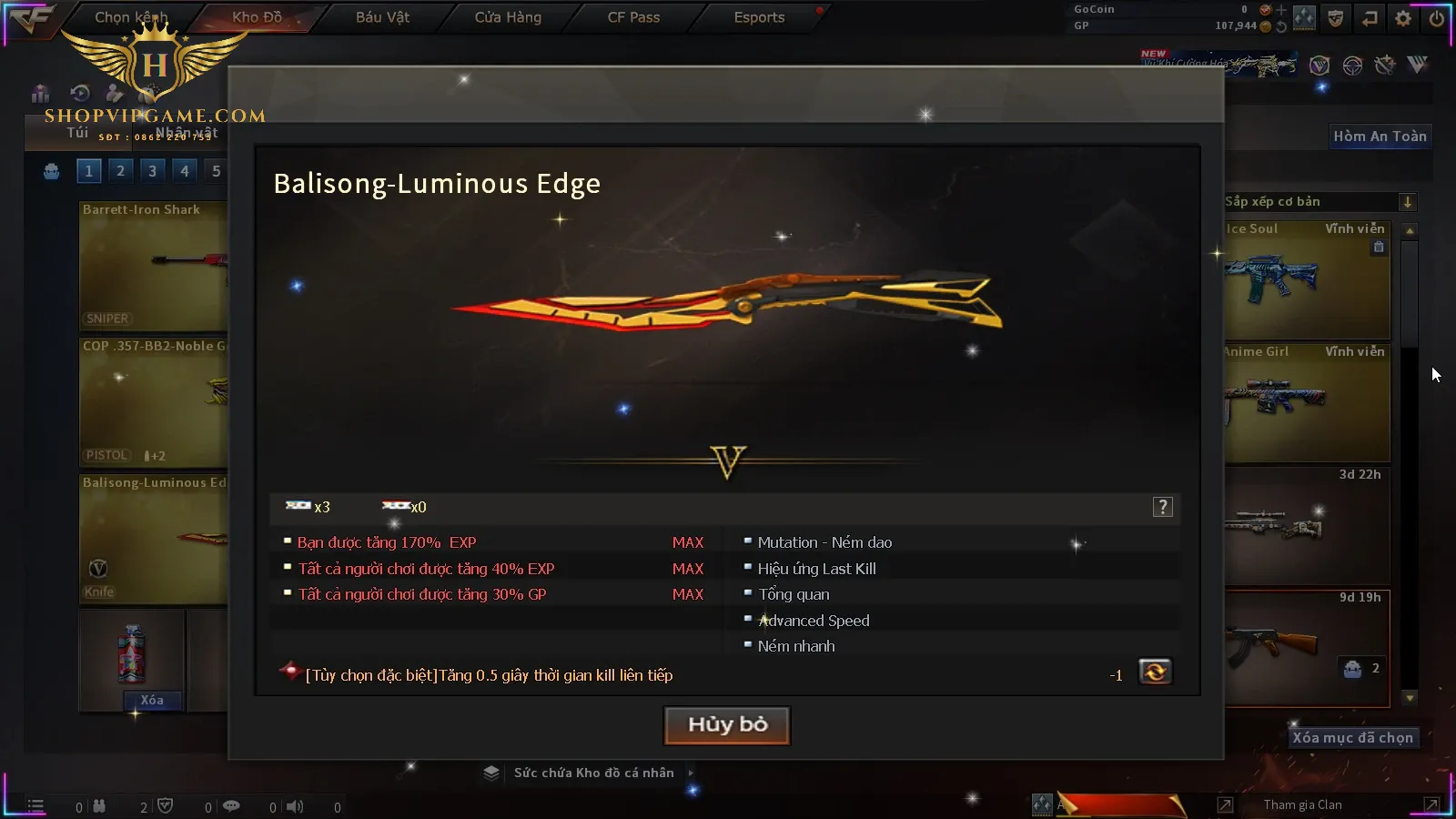Go to the CF Pass tab
Screen dimensions: 1456x819
point(633,17)
